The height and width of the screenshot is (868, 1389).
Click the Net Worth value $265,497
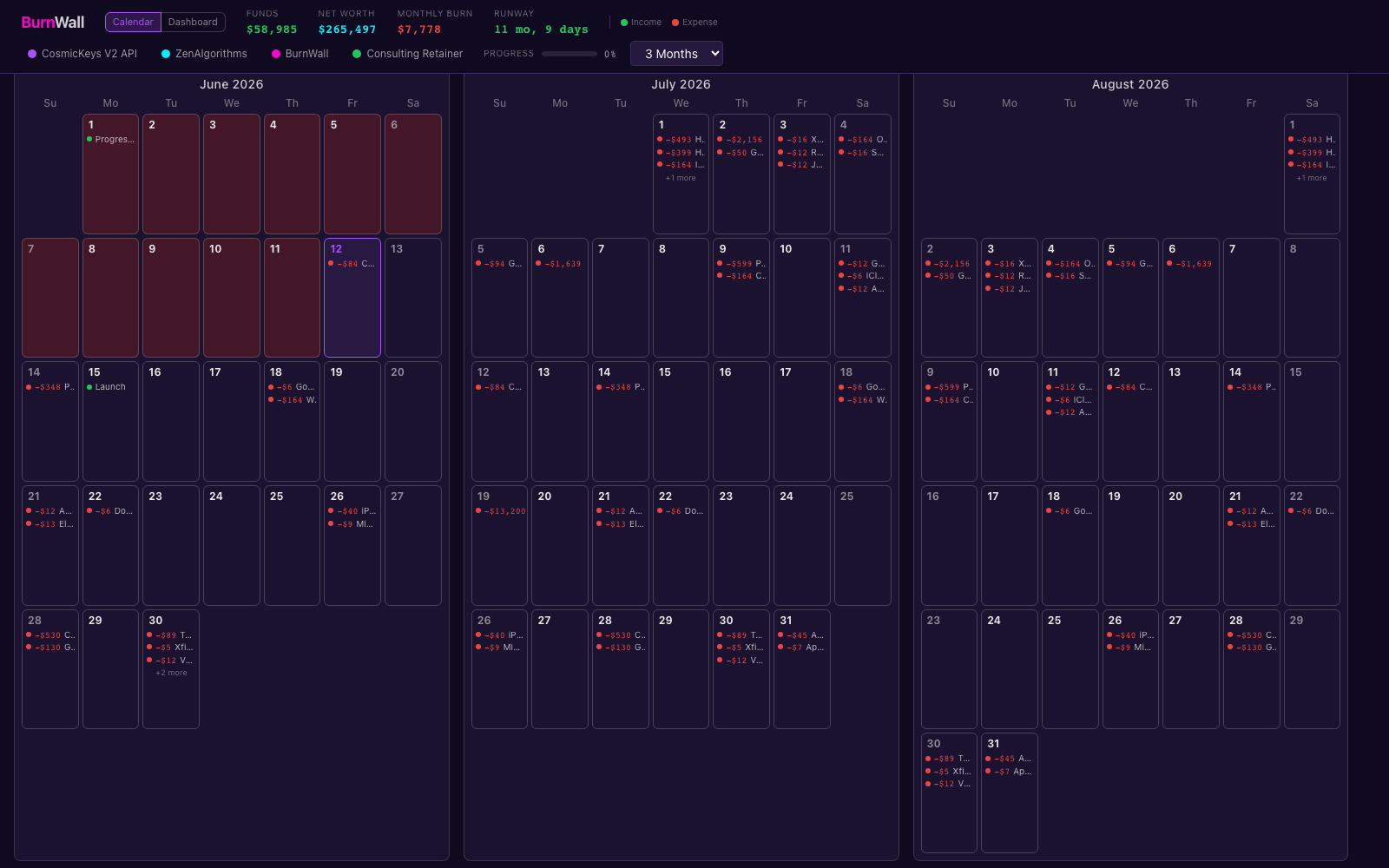click(x=347, y=30)
